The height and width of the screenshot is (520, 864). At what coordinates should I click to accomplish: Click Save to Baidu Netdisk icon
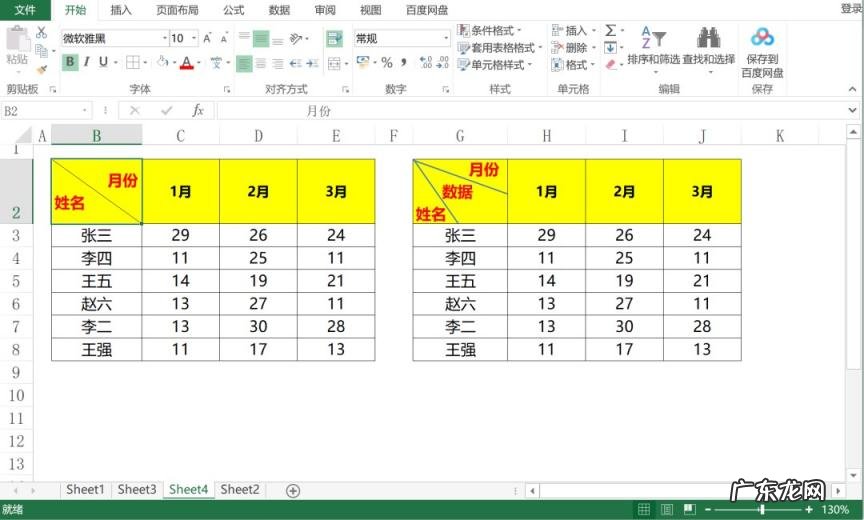coord(762,38)
